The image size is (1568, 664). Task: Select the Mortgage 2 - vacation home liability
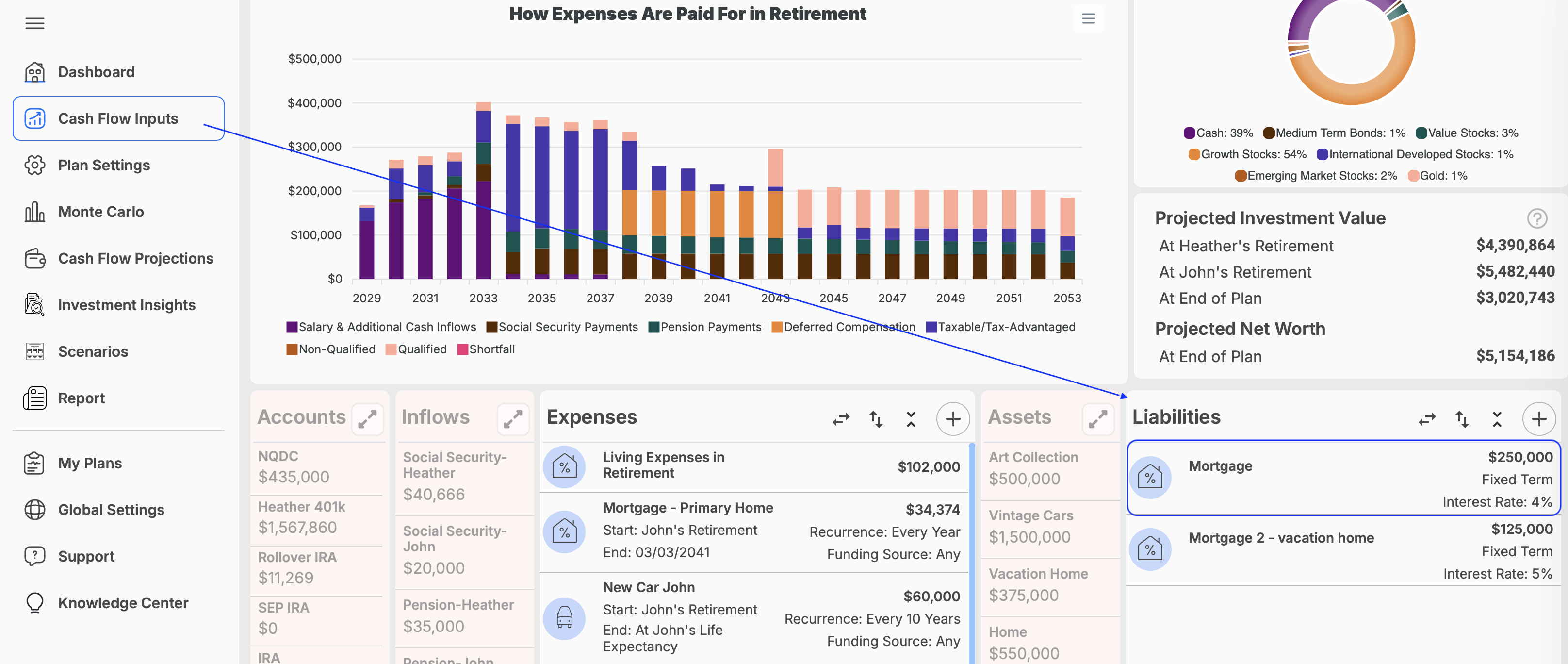point(1343,550)
